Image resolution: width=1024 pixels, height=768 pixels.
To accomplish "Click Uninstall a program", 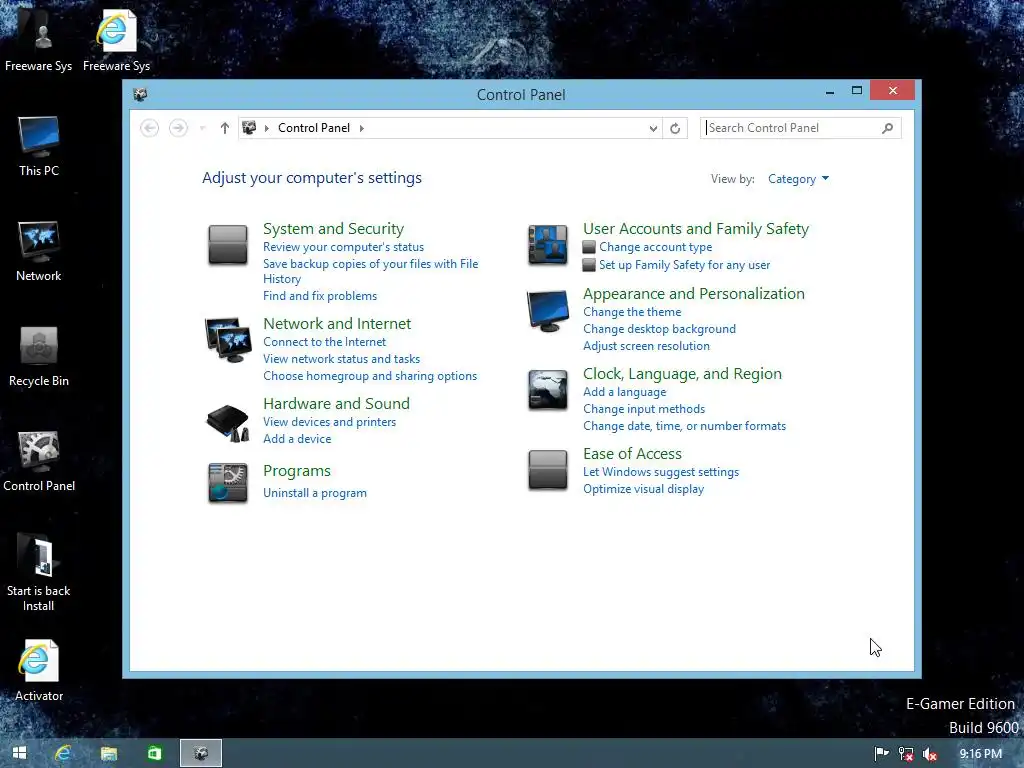I will (315, 493).
